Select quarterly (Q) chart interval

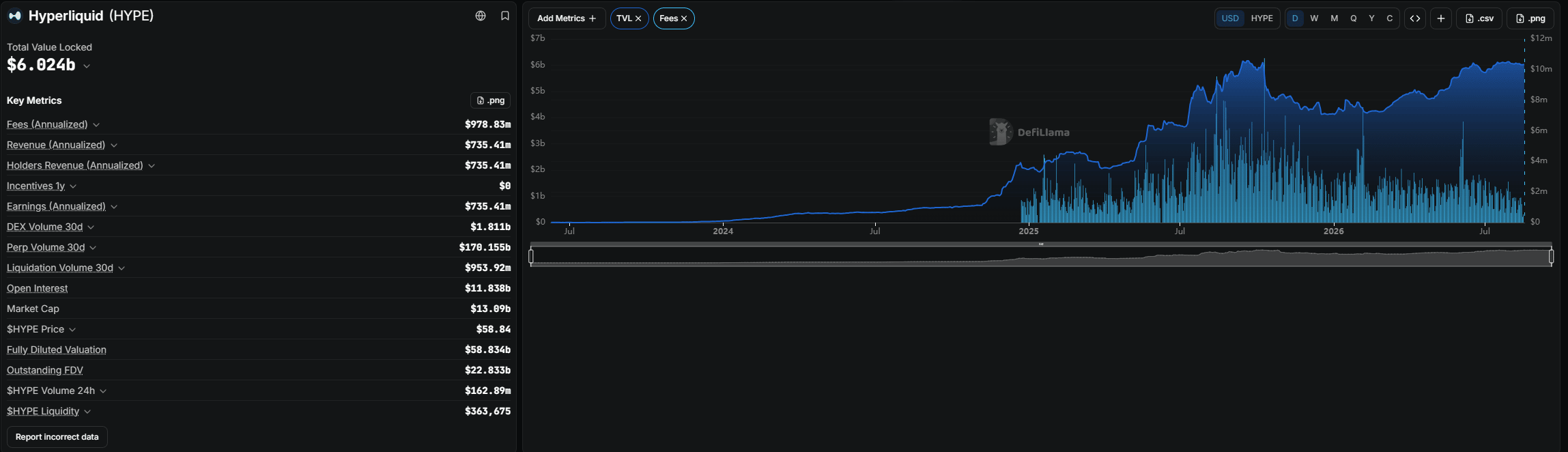pyautogui.click(x=1354, y=18)
